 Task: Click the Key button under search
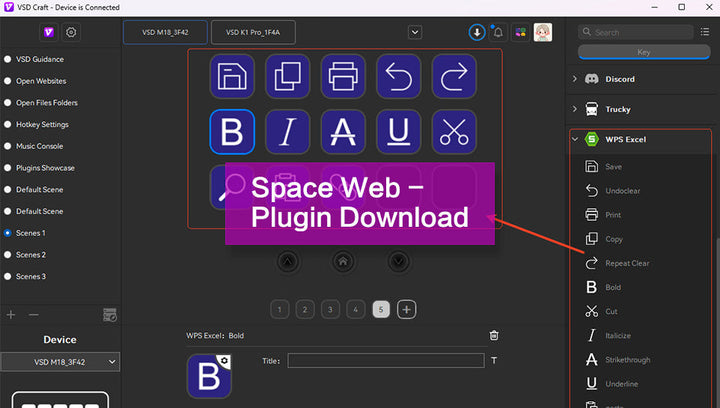point(644,52)
